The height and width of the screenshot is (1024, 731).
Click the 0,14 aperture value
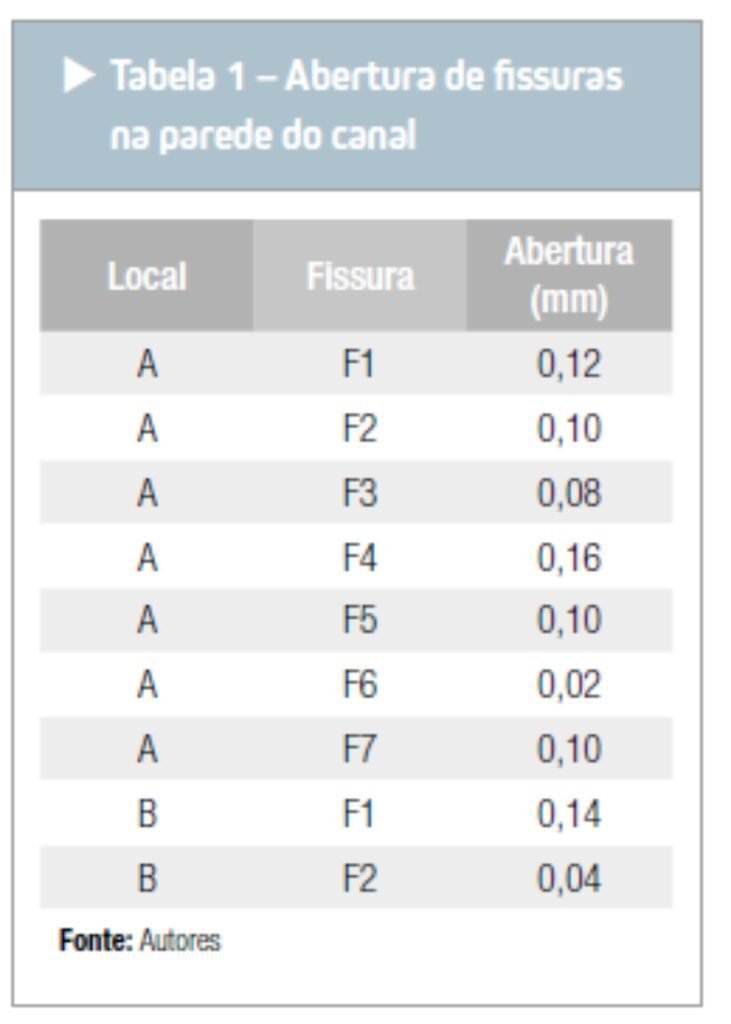point(569,814)
